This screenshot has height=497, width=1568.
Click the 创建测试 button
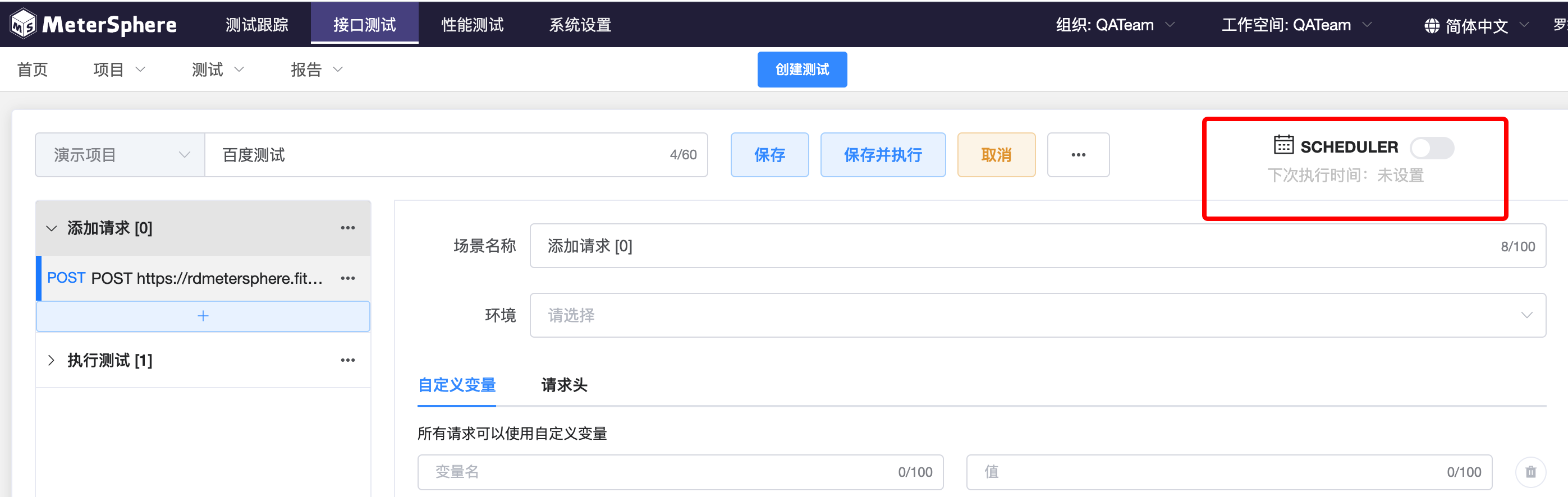point(801,70)
